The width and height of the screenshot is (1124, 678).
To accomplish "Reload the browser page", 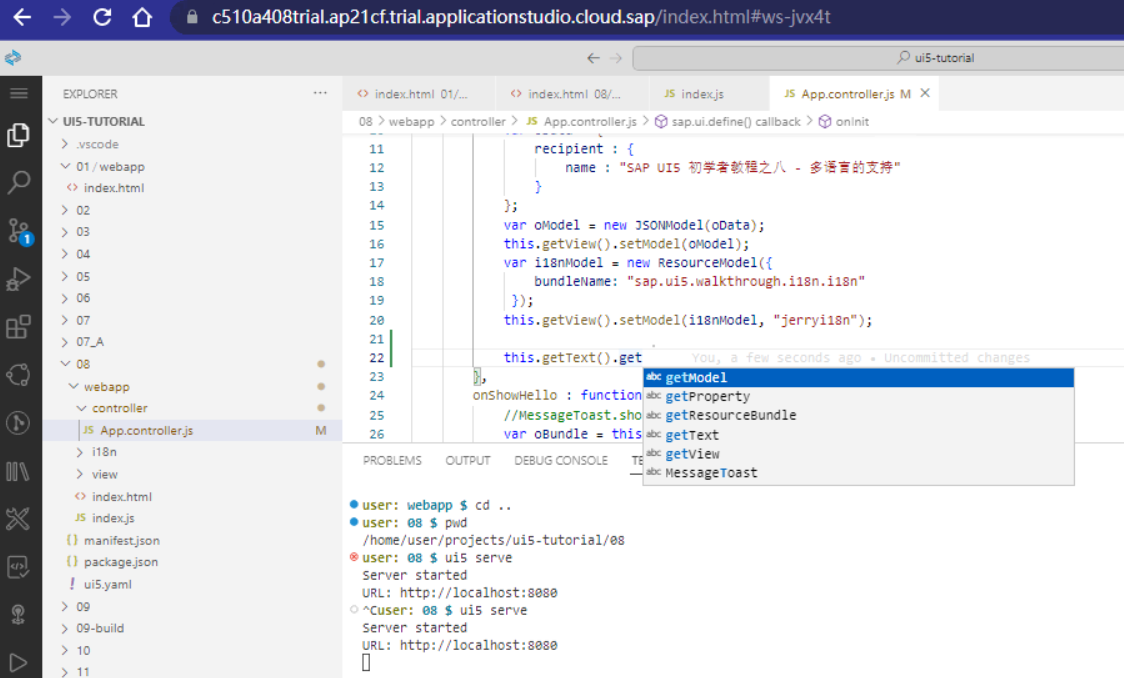I will [102, 17].
